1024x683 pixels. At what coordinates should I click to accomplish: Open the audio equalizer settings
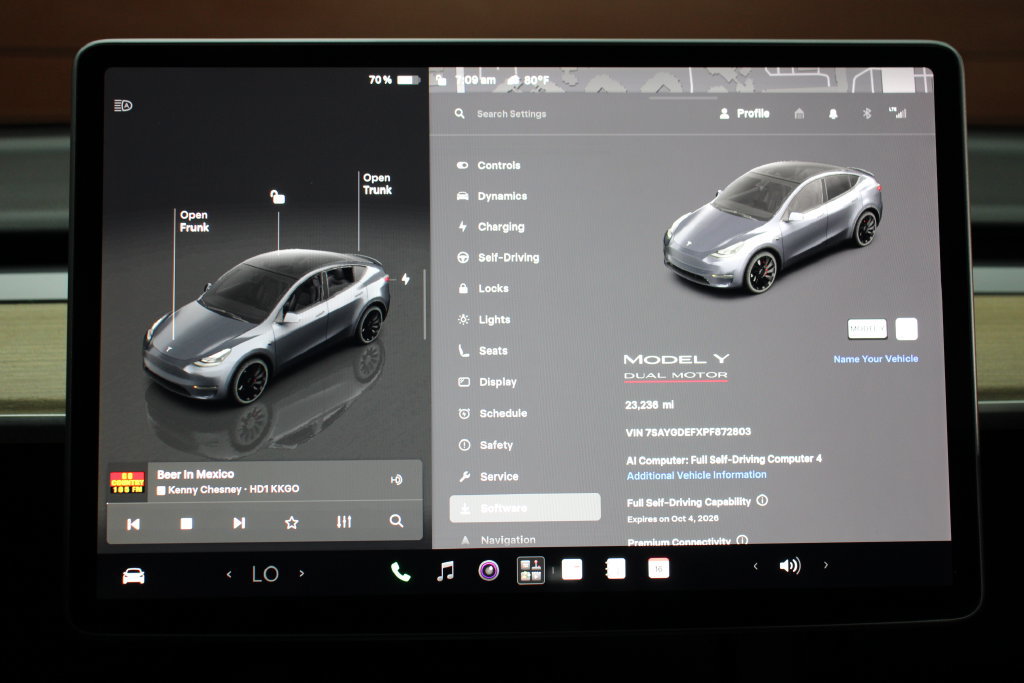click(x=344, y=522)
